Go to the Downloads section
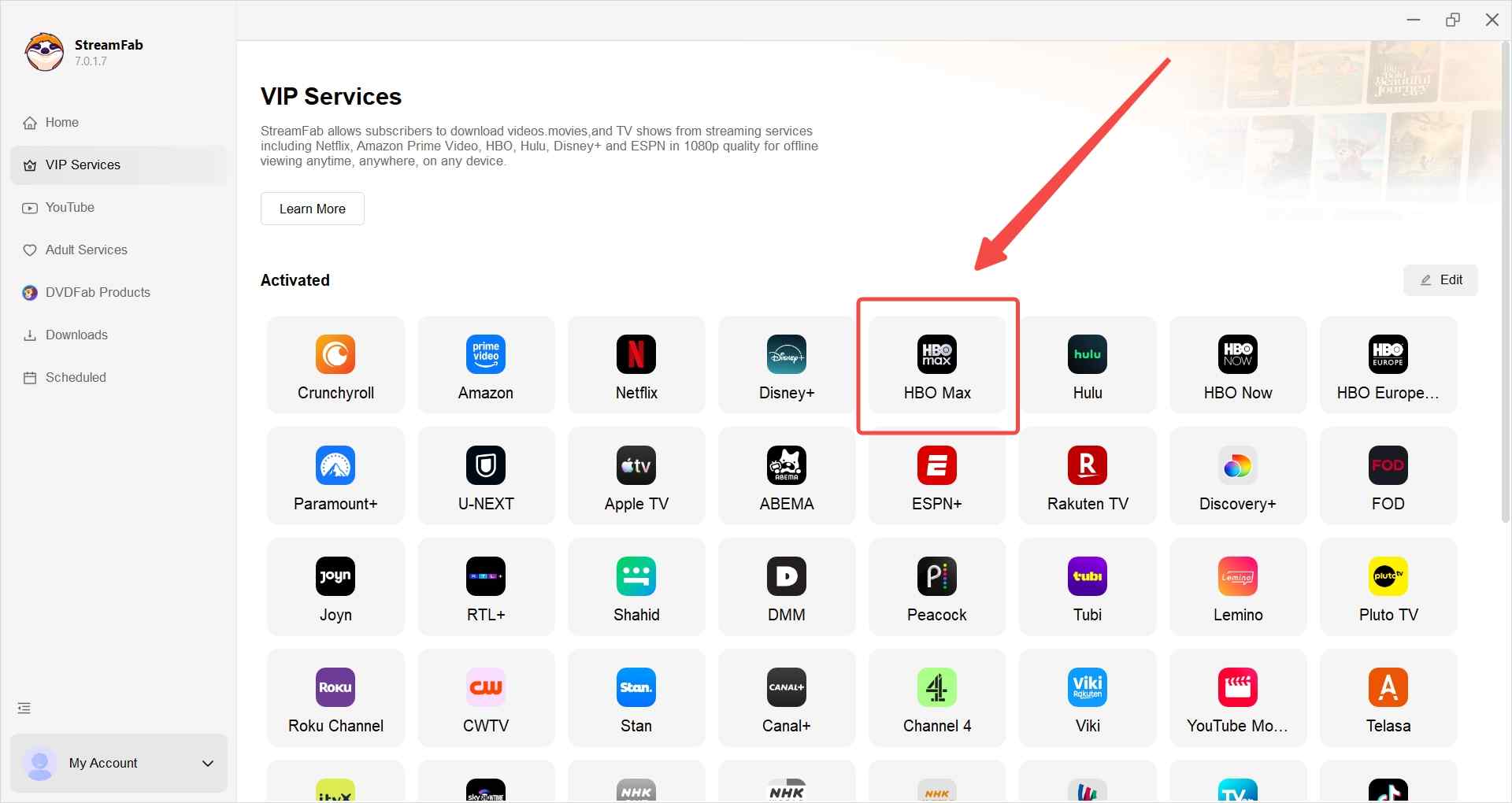 tap(76, 335)
